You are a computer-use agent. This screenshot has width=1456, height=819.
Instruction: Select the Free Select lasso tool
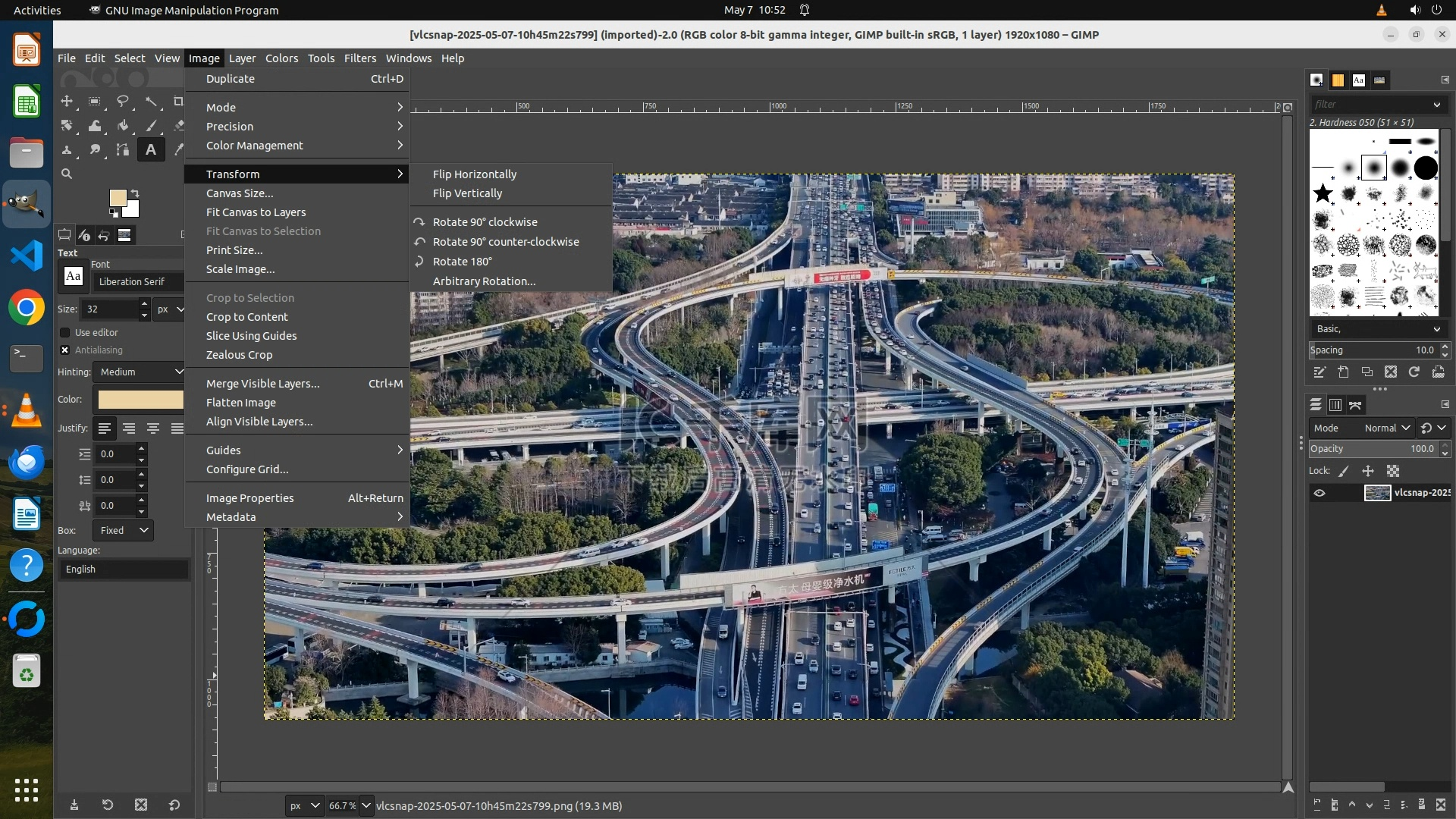coord(123,101)
